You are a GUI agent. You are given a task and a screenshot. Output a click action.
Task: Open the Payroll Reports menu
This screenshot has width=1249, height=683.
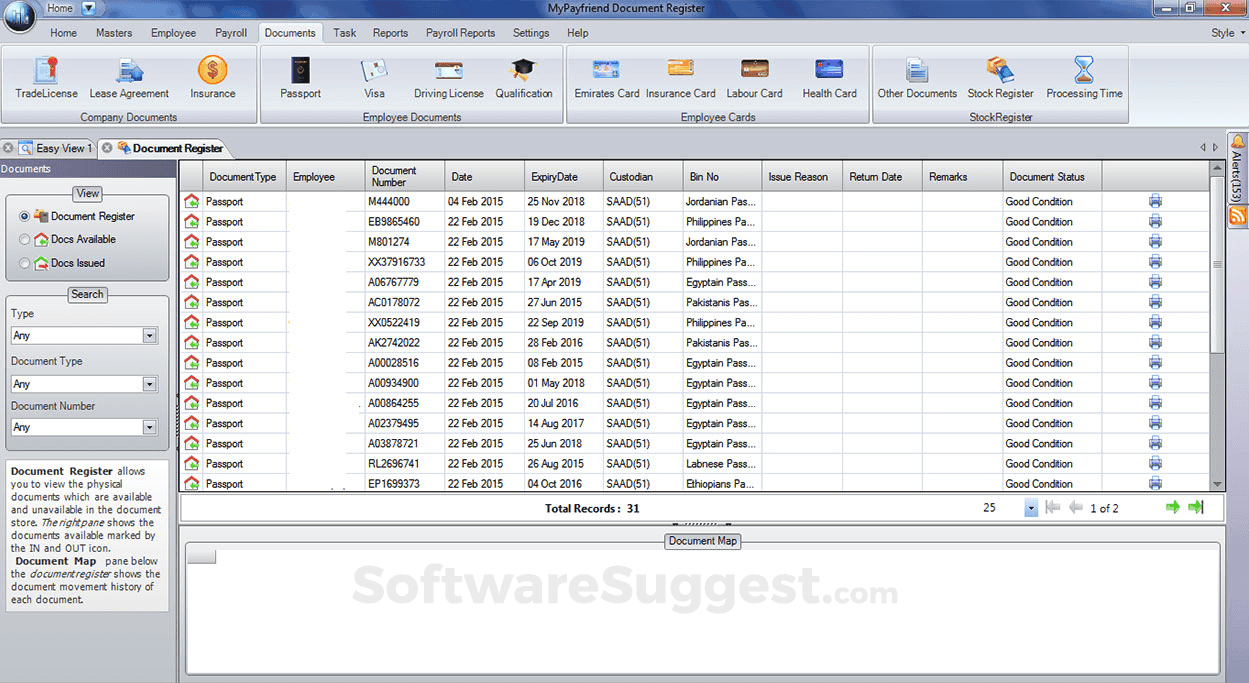click(461, 33)
